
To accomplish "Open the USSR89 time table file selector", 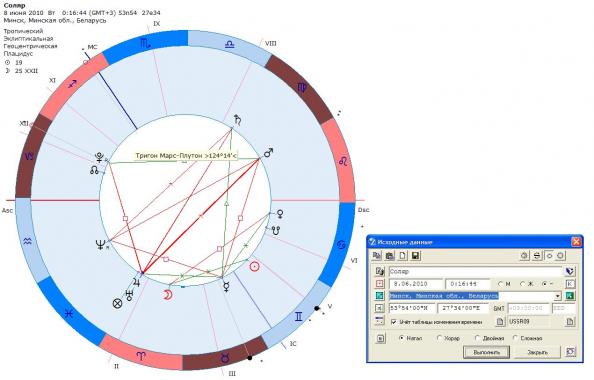I will click(570, 322).
